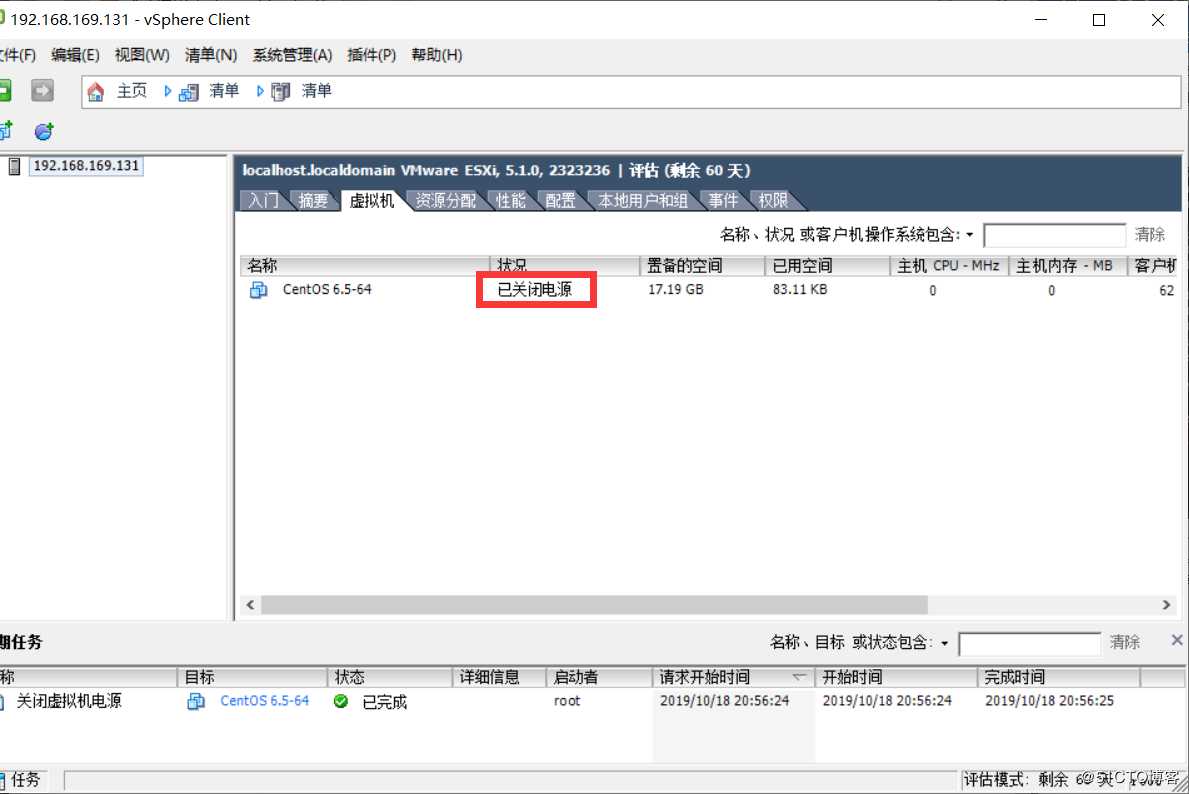
Task: Close the recent tasks panel
Action: pyautogui.click(x=1176, y=641)
